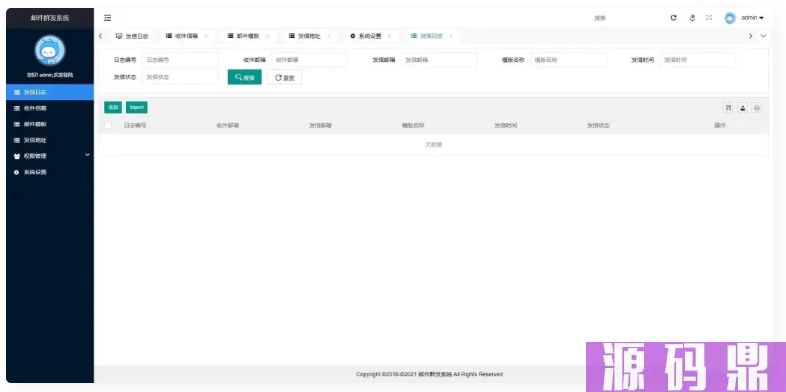The image size is (786, 392).
Task: Focus the 日志编号 input field
Action: pos(180,60)
